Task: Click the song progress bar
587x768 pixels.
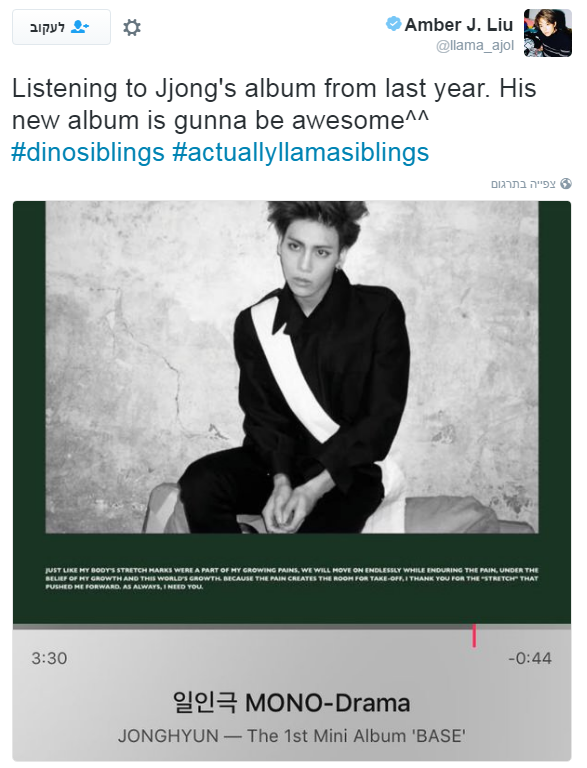Action: [x=292, y=626]
